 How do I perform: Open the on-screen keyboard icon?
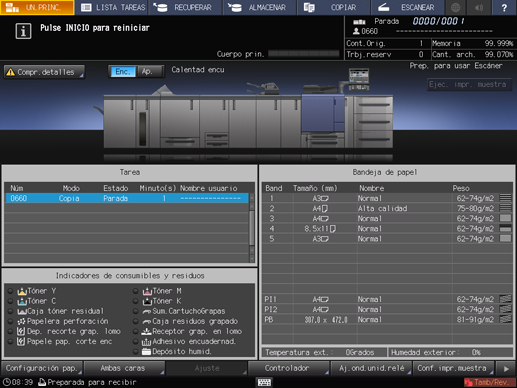pyautogui.click(x=264, y=382)
